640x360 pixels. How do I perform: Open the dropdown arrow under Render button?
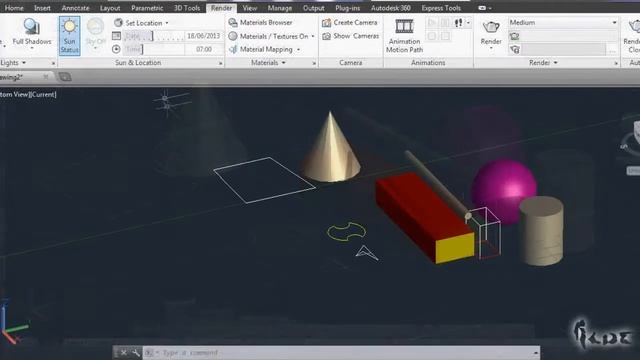point(491,49)
